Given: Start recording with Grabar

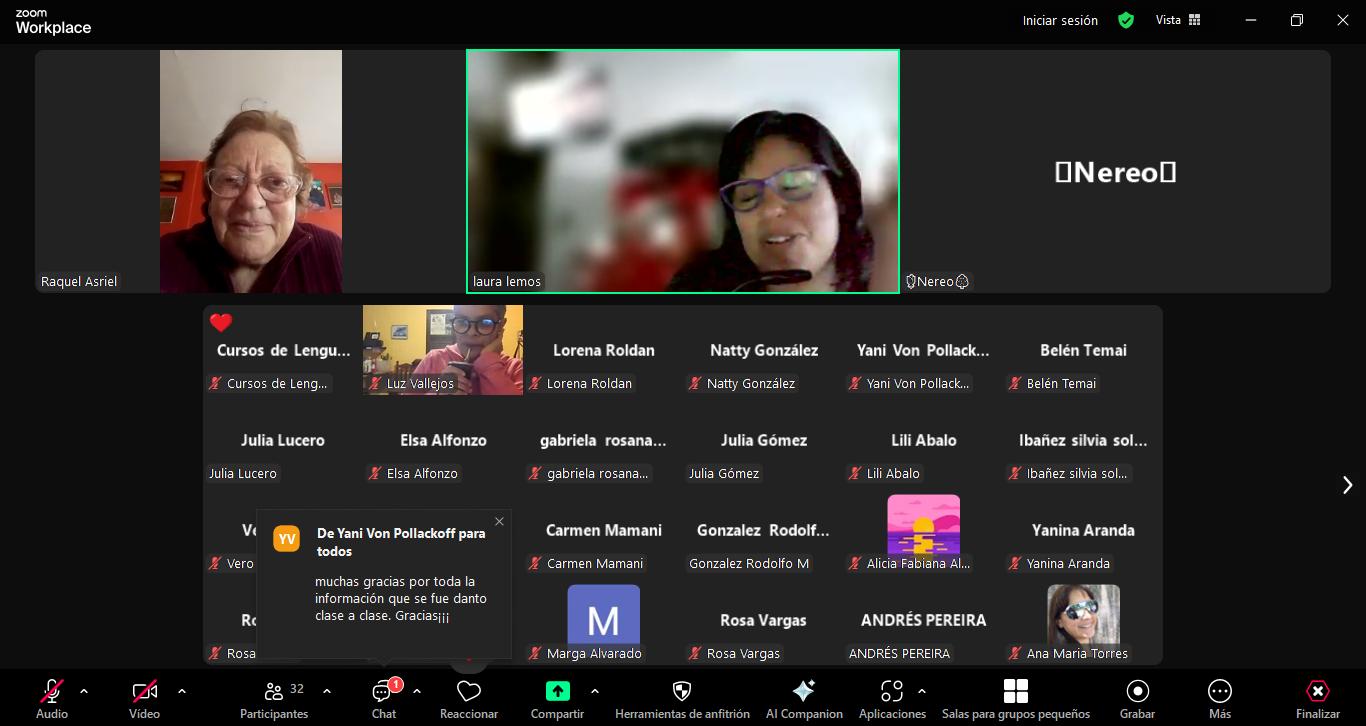Looking at the screenshot, I should tap(1137, 698).
